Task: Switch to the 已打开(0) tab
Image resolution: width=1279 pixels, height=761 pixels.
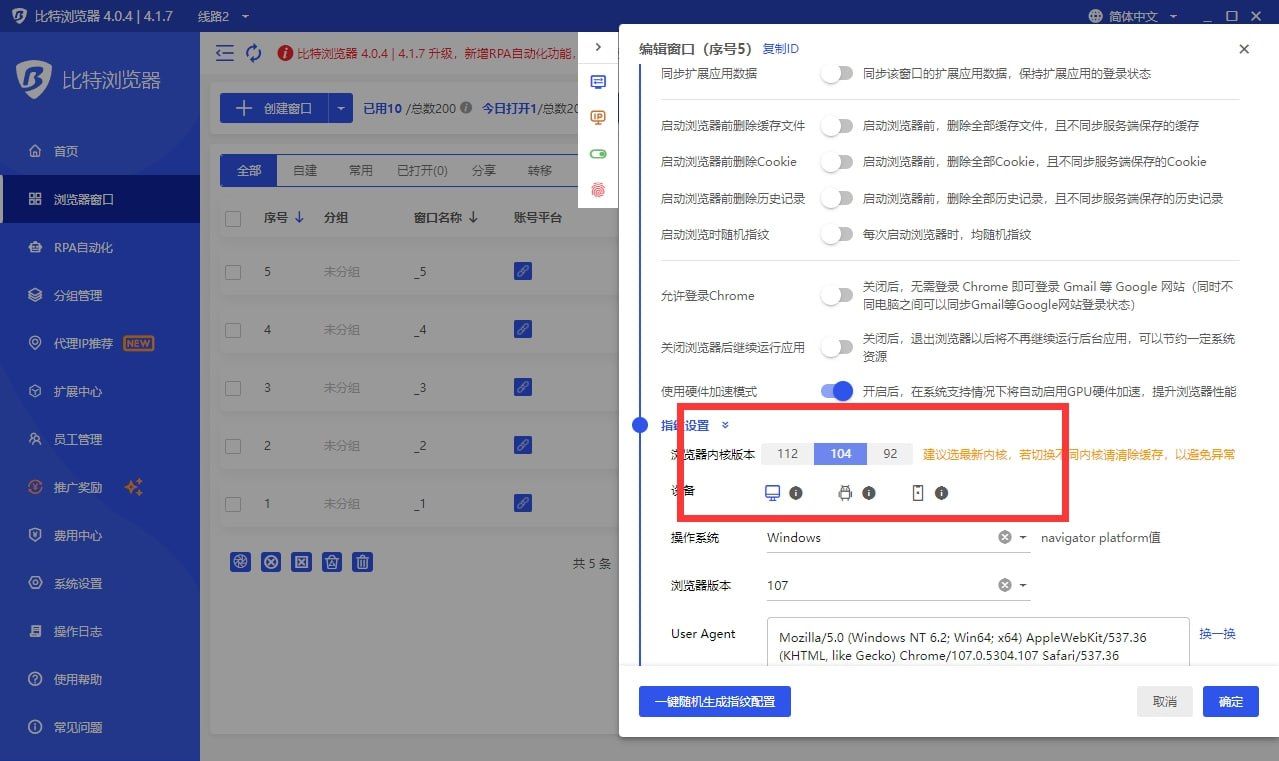Action: coord(422,171)
